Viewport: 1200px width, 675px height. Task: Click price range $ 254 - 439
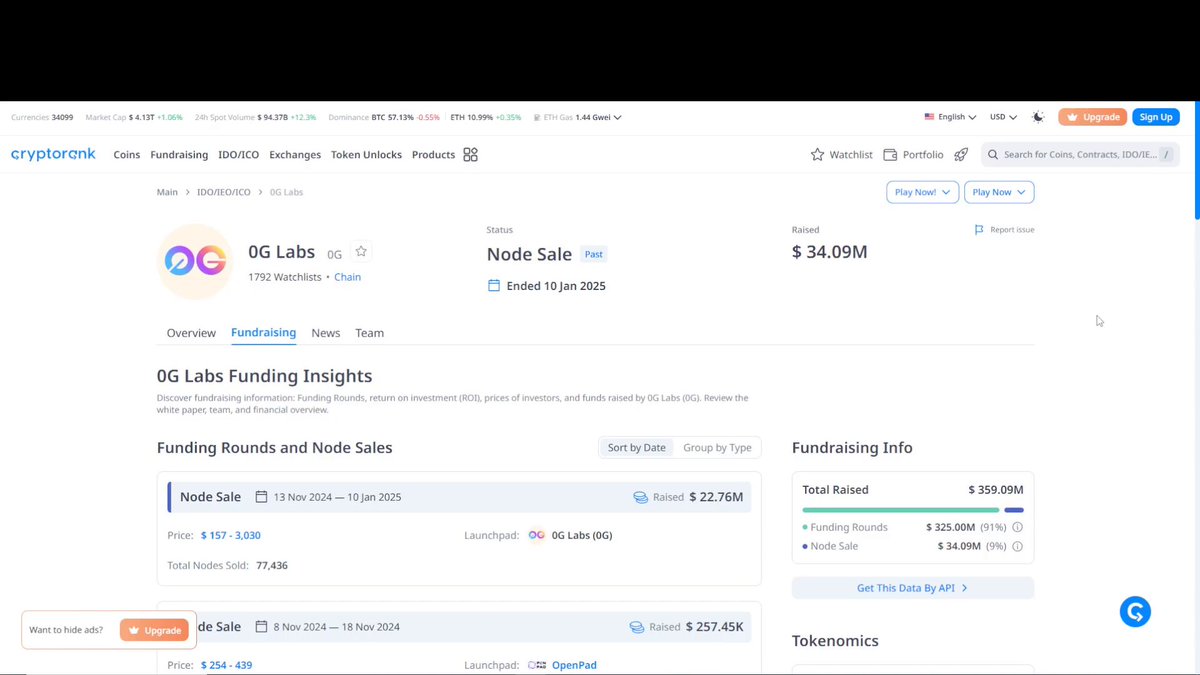tap(226, 665)
